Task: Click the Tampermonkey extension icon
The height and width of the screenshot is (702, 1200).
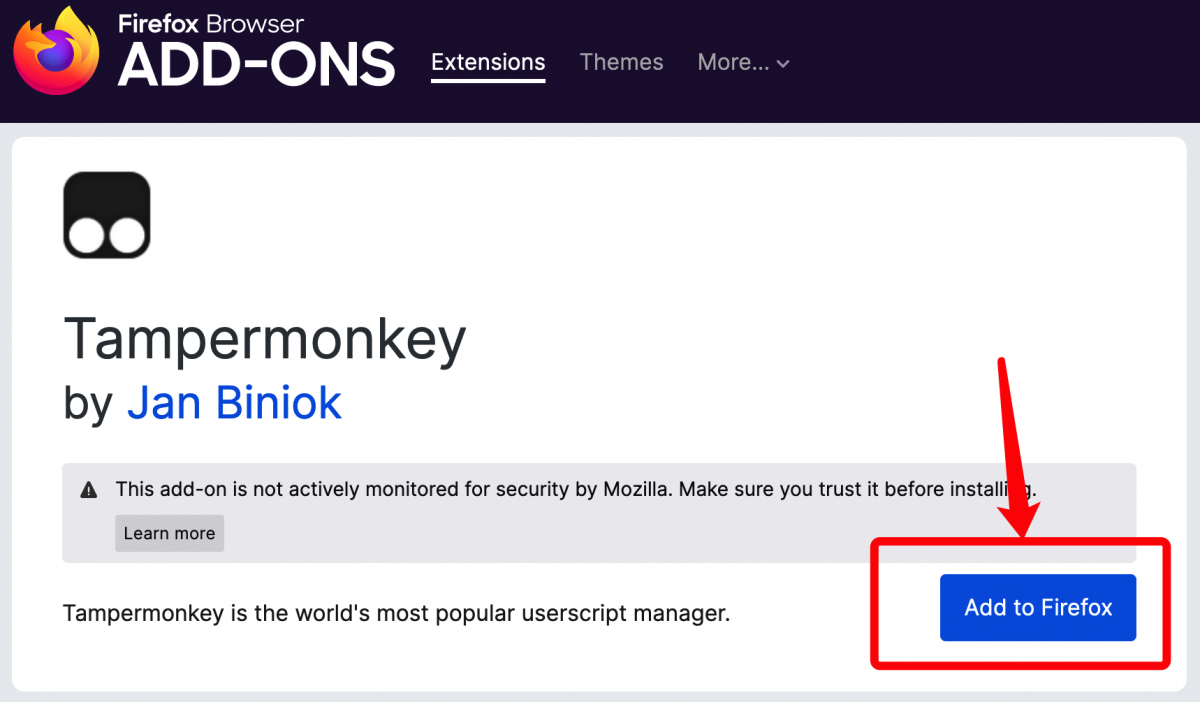Action: 107,215
